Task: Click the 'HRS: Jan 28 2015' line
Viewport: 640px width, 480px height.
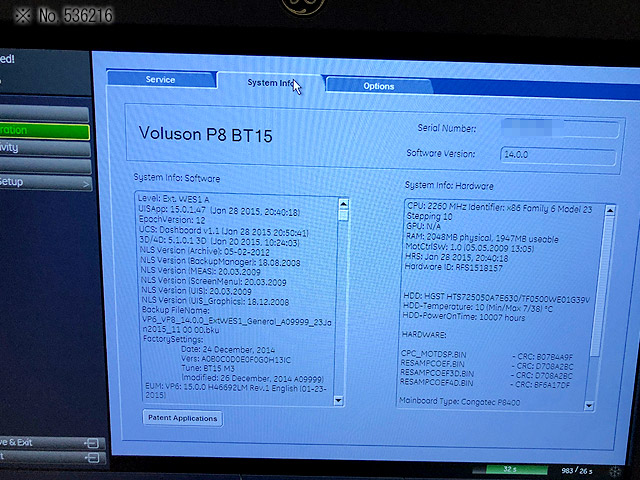Action: click(457, 258)
